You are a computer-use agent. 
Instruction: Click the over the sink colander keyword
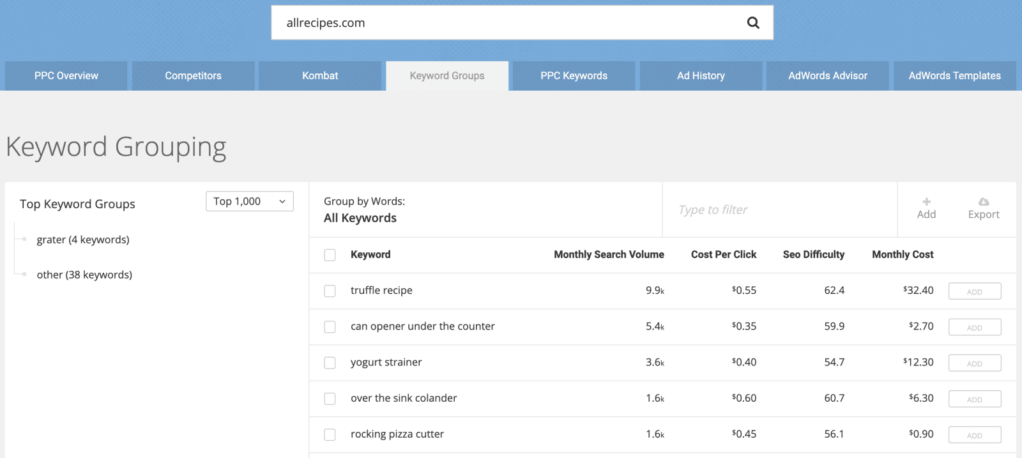[x=403, y=398]
